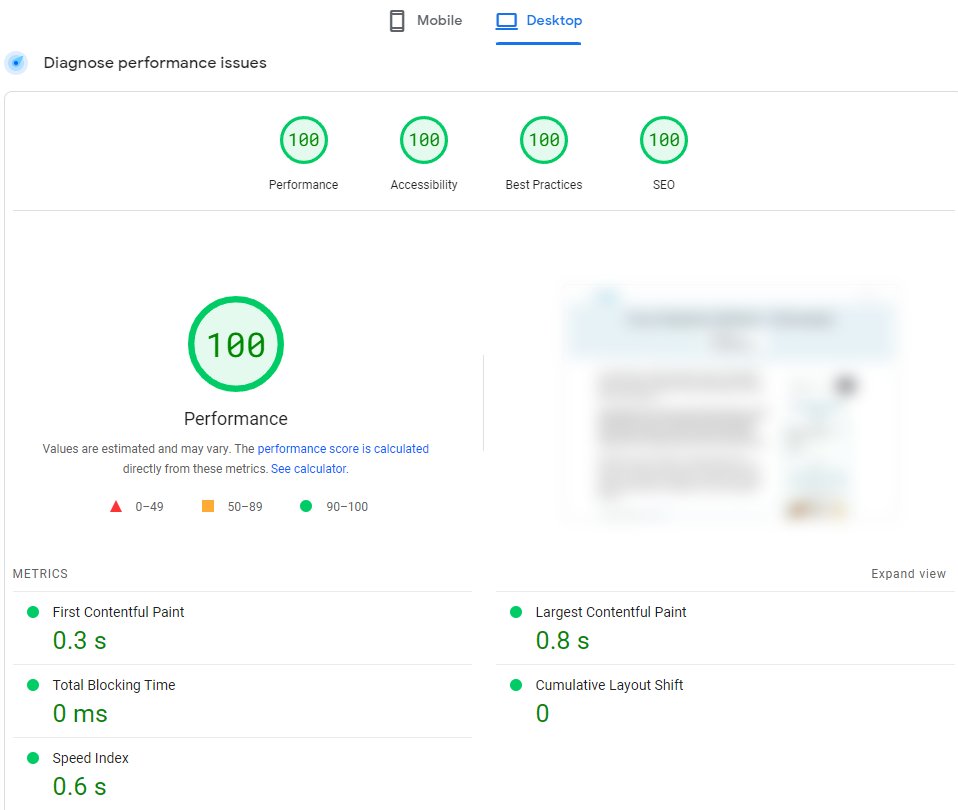Open the SEO score gauge

[664, 140]
